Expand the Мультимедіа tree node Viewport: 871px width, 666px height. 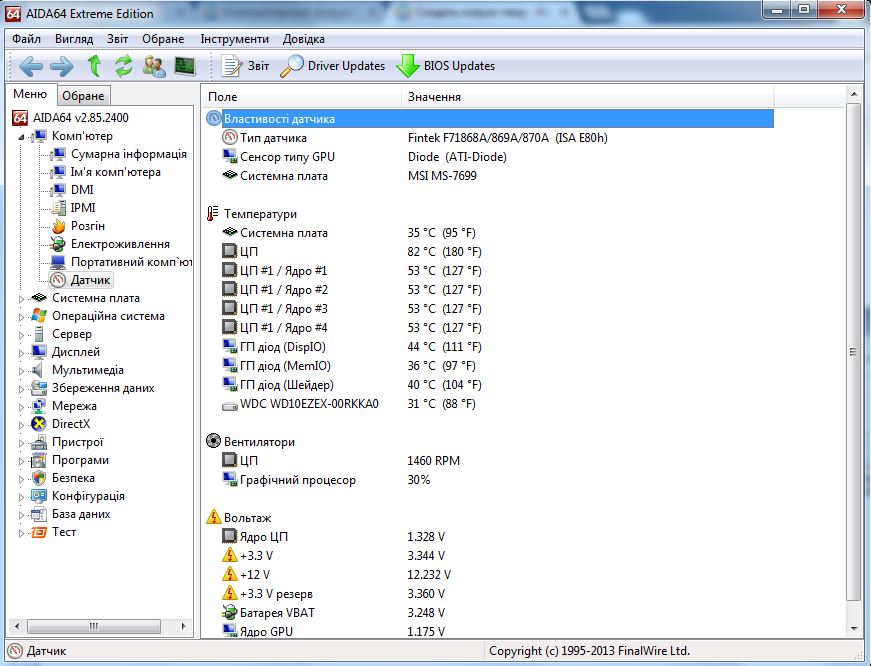coord(22,370)
